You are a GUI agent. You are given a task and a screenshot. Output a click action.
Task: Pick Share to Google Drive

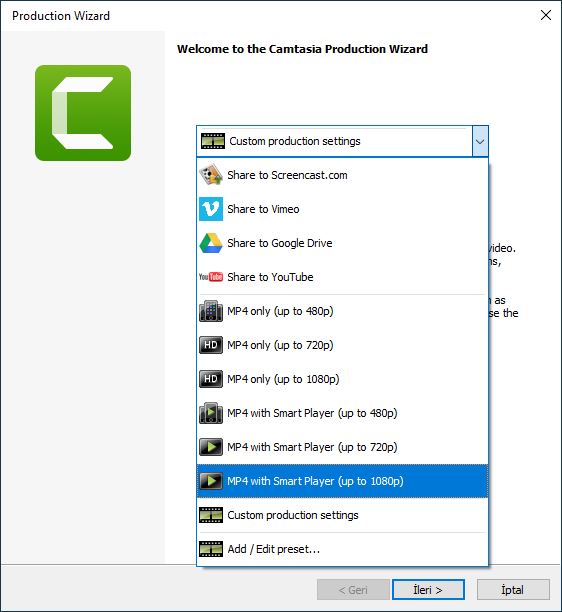pyautogui.click(x=342, y=243)
